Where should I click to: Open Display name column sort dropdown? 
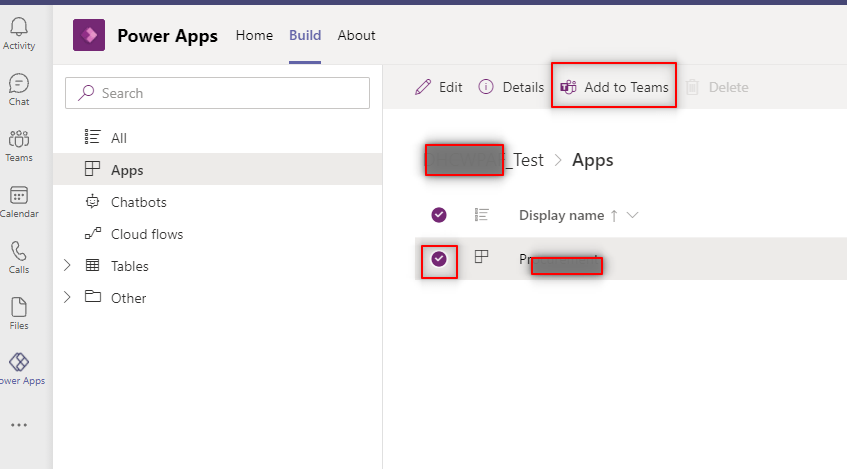point(631,215)
